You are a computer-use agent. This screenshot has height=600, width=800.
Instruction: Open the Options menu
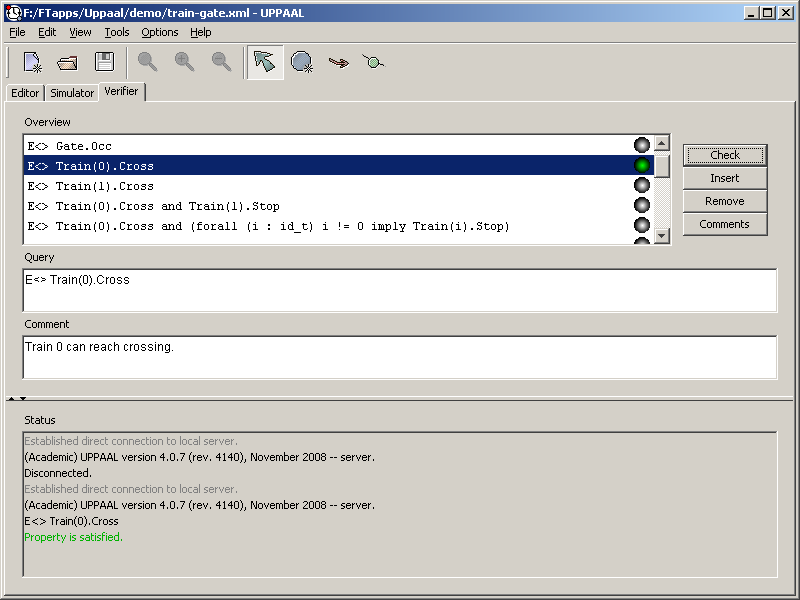click(x=160, y=32)
